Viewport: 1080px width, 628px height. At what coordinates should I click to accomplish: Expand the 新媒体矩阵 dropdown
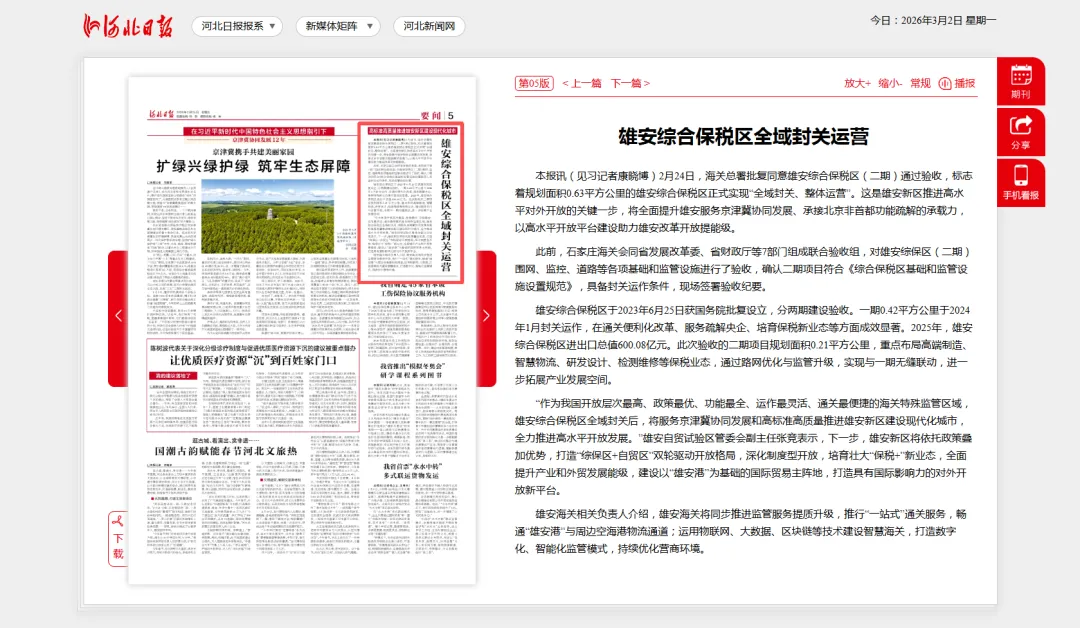click(338, 26)
